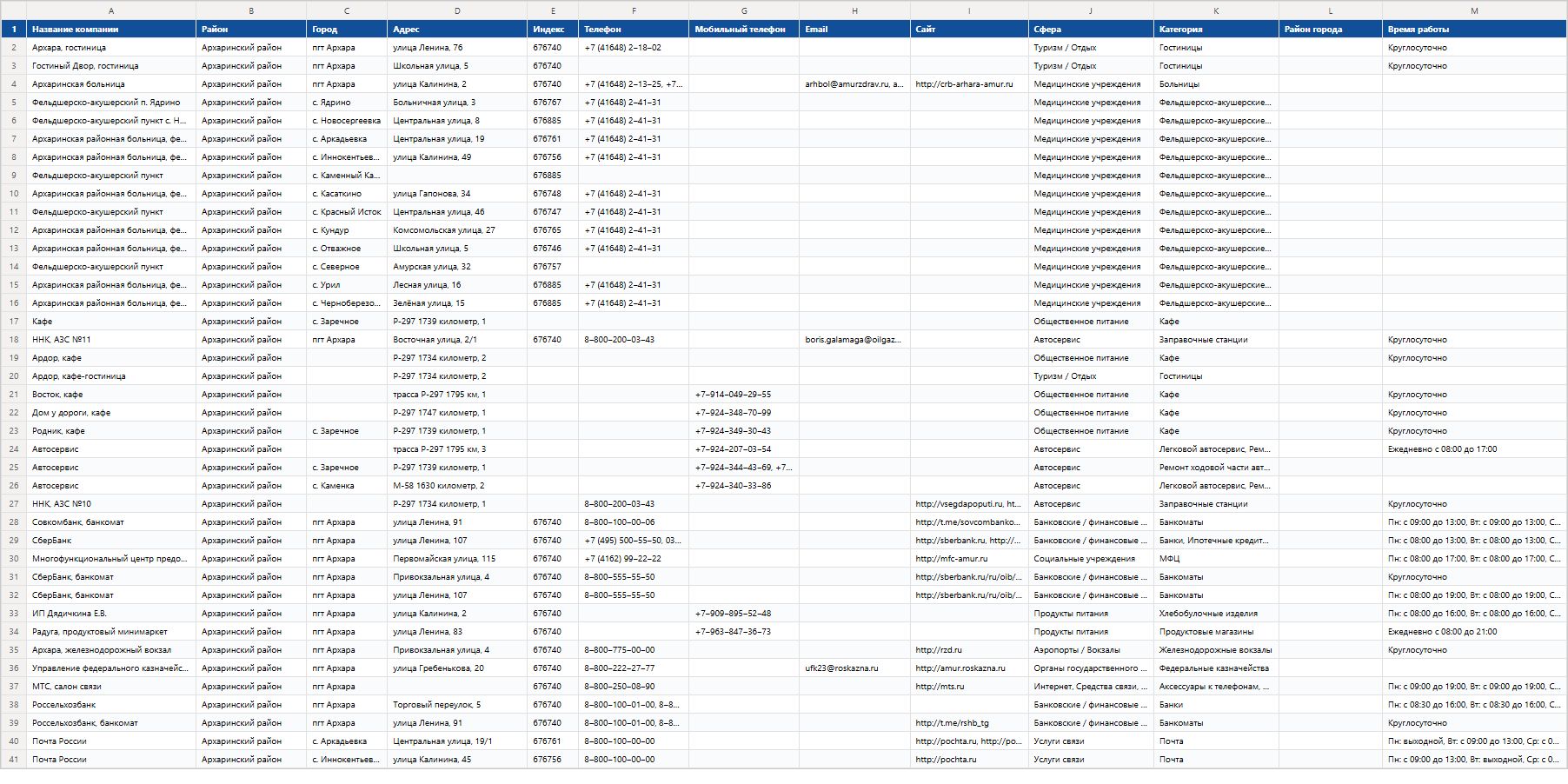Click the mobile cell '+7–914–049–29–55'
Image resolution: width=1568 pixels, height=784 pixels.
[x=744, y=395]
